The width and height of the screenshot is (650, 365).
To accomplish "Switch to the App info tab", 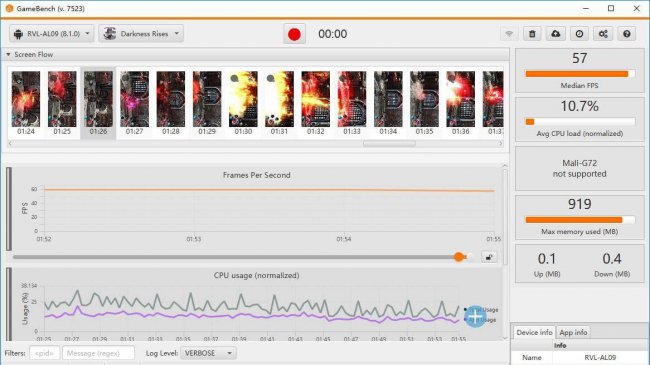I will tap(573, 332).
